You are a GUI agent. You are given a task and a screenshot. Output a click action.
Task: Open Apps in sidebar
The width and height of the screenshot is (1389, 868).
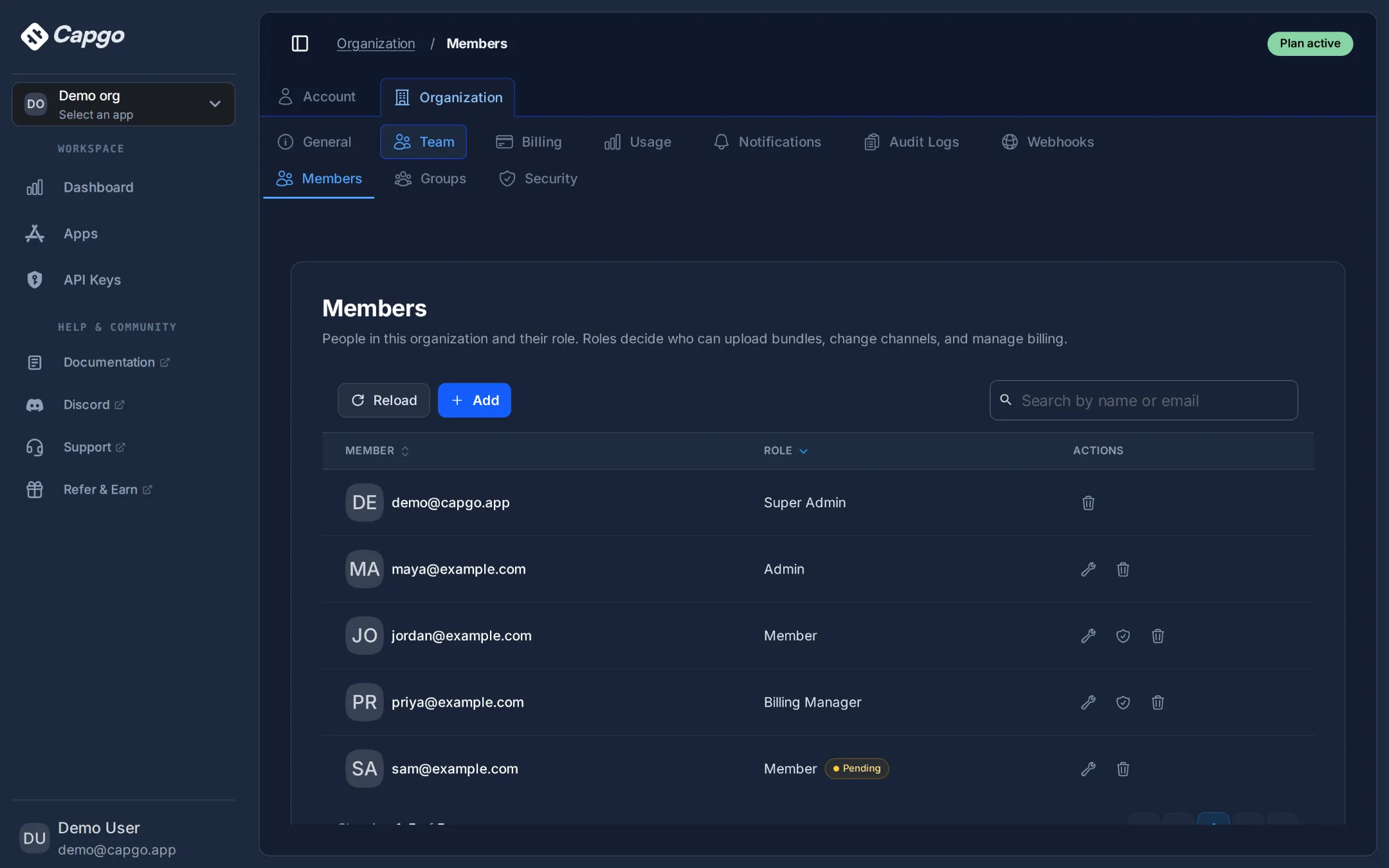(123, 233)
